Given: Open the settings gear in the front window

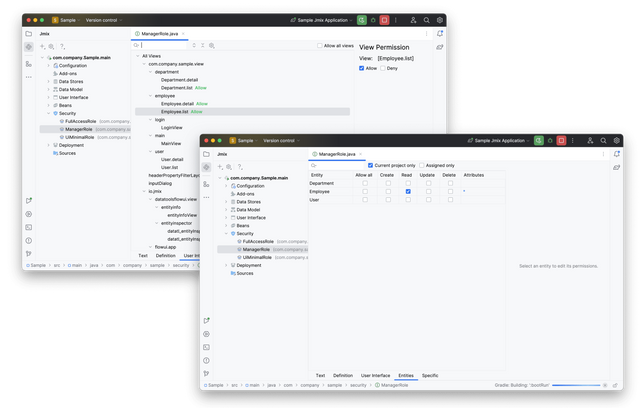Looking at the screenshot, I should click(616, 140).
